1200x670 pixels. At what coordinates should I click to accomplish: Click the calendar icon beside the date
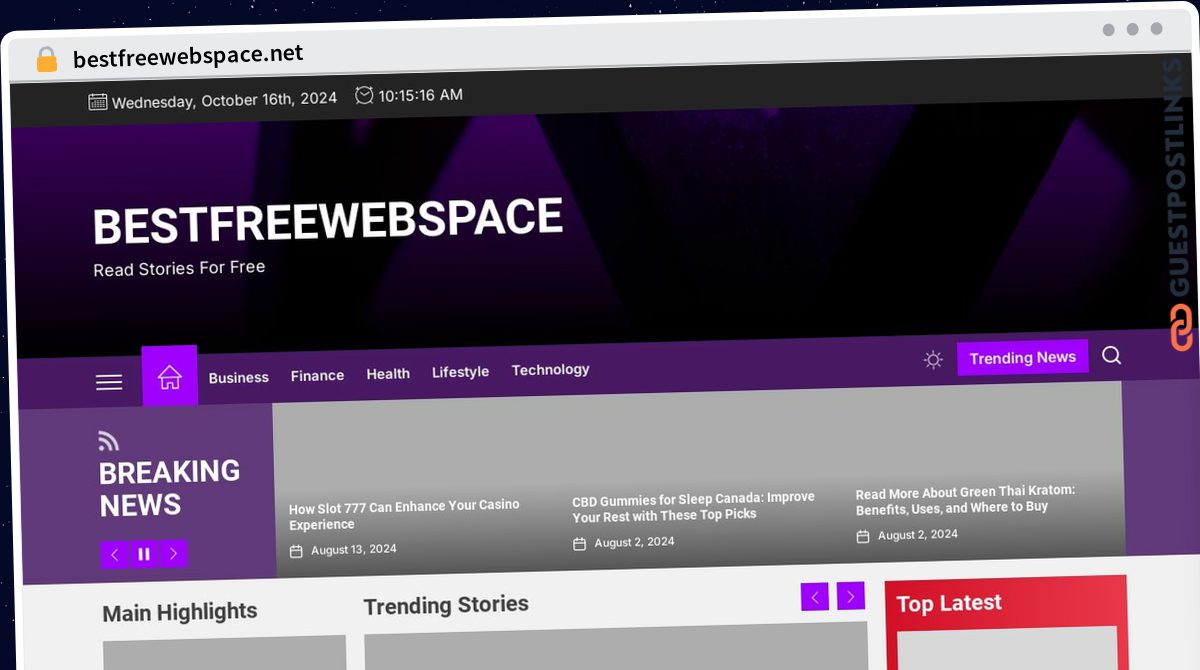point(98,101)
